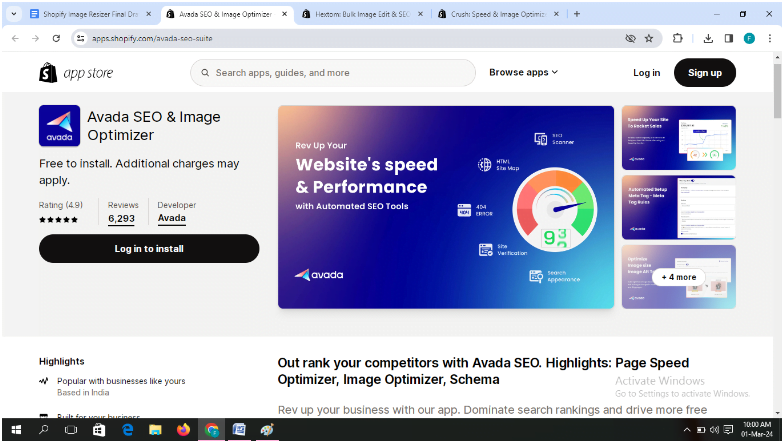The image size is (782, 441).
Task: Open the notifications center icon
Action: click(729, 430)
